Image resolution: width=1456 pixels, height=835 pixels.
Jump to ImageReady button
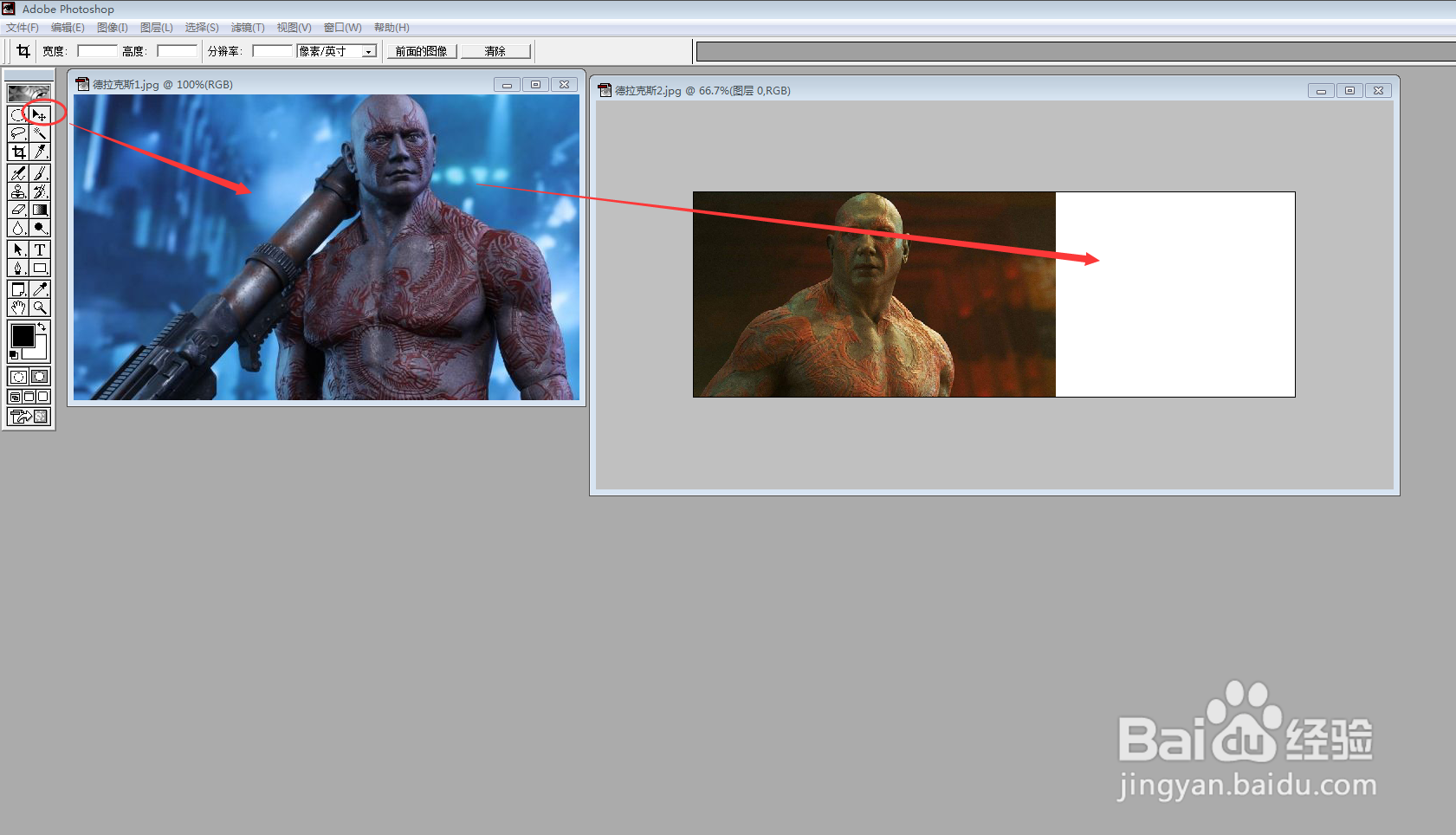(x=29, y=417)
